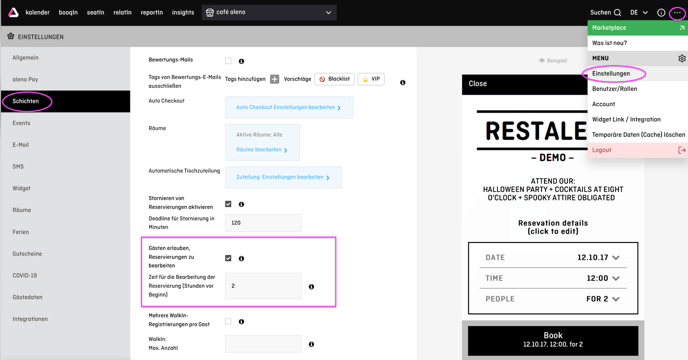Click the Logout exit icon
688x360 pixels.
coord(681,150)
